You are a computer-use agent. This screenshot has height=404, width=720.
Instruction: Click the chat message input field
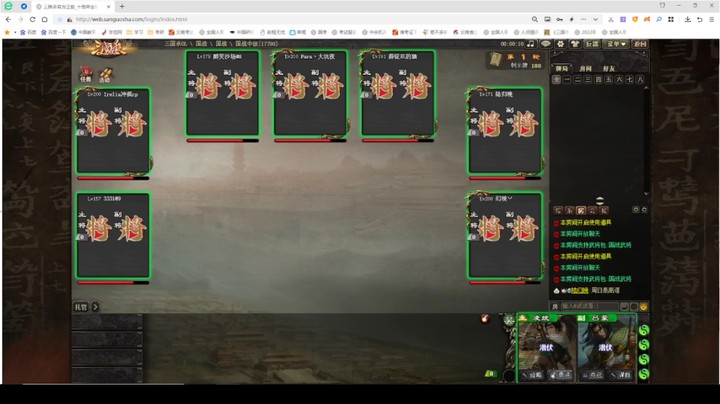tap(589, 306)
